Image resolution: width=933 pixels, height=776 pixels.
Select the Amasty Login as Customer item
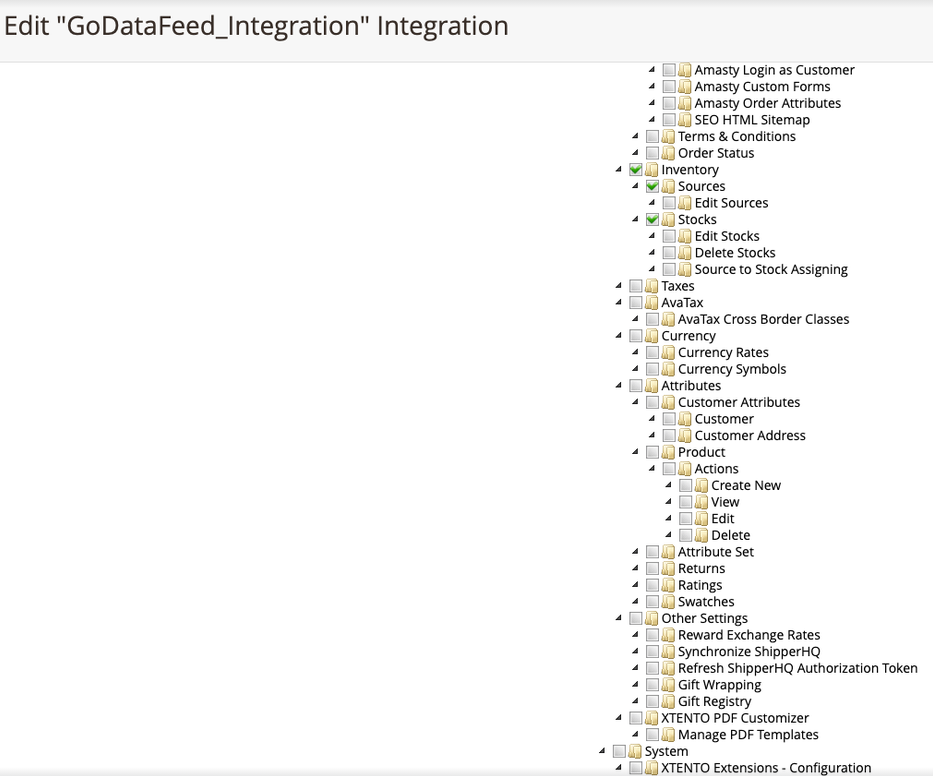pyautogui.click(x=774, y=70)
